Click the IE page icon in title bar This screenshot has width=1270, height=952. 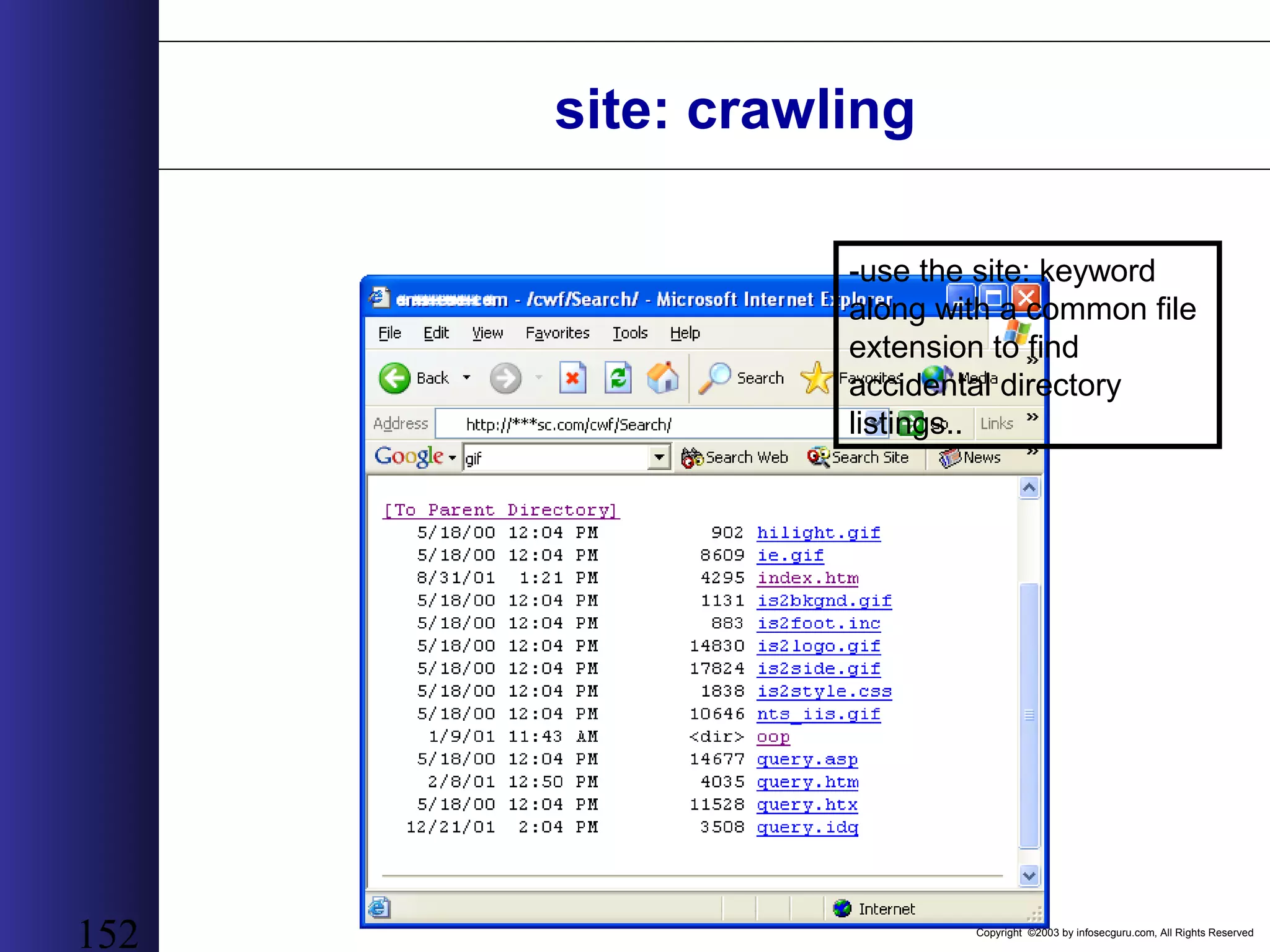coord(379,298)
